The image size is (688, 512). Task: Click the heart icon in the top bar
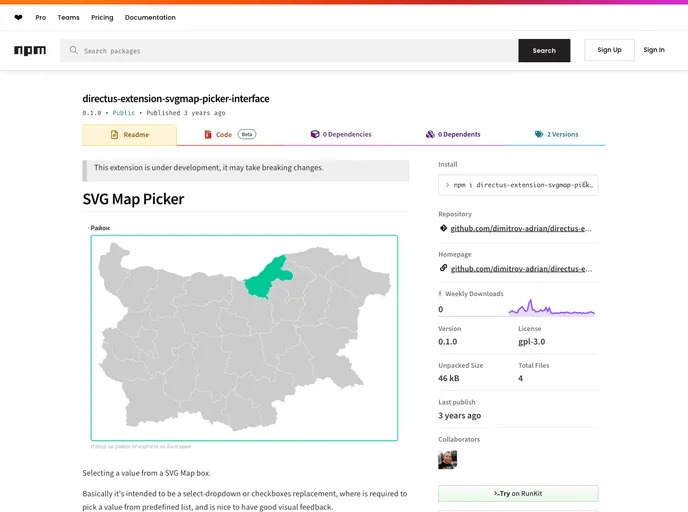tap(18, 18)
